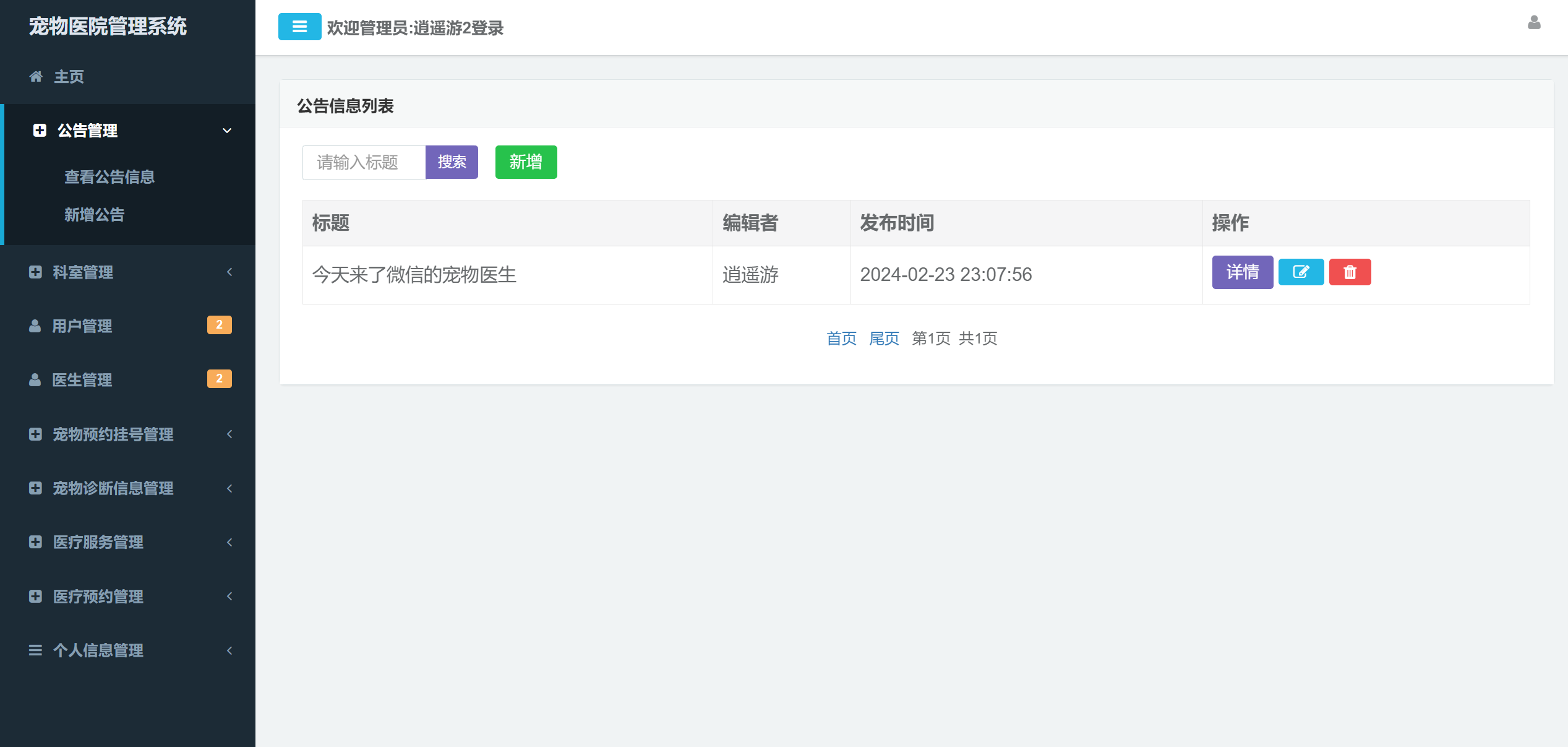This screenshot has height=747, width=1568.
Task: Click the list icon beside 个人信息管理
Action: pyautogui.click(x=35, y=650)
